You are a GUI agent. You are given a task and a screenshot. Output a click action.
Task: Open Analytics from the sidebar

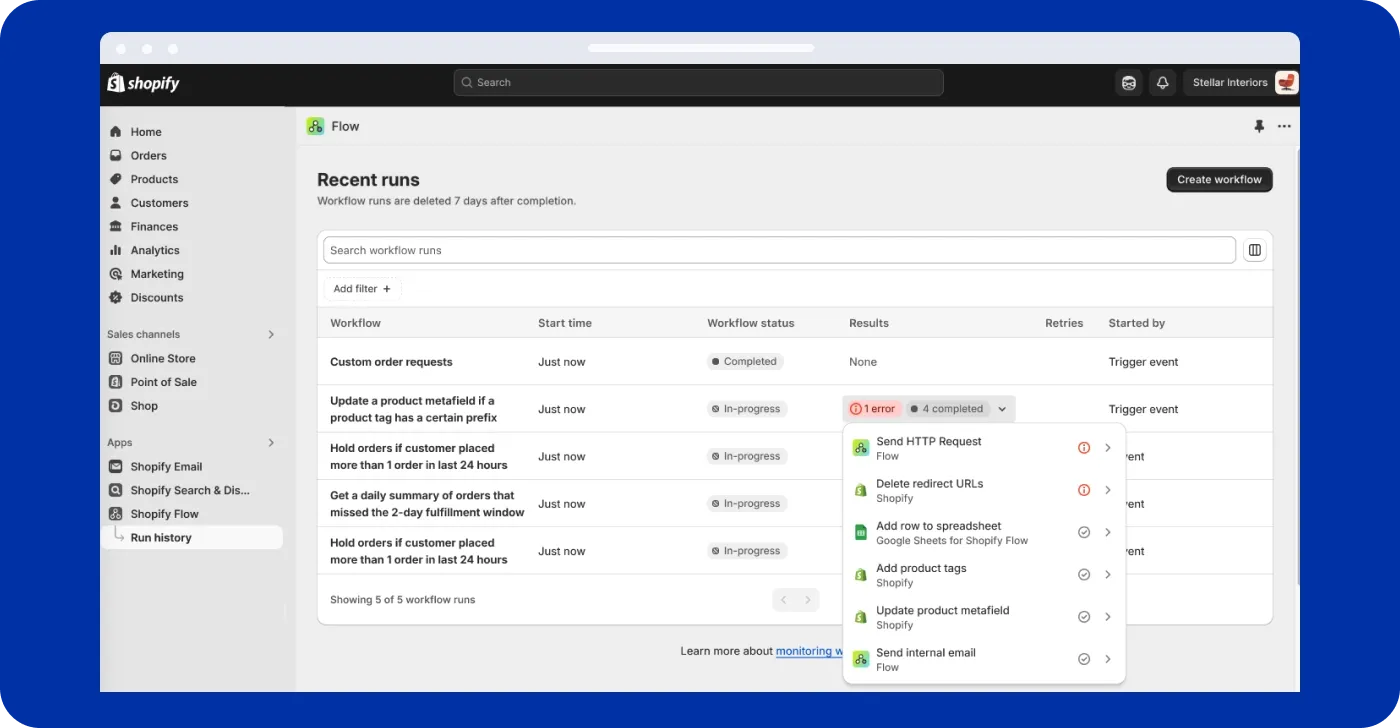[157, 250]
